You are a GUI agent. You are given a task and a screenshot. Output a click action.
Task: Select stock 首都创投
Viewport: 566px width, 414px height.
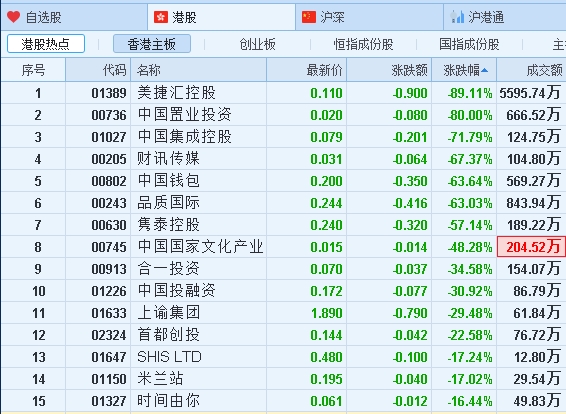[x=169, y=335]
